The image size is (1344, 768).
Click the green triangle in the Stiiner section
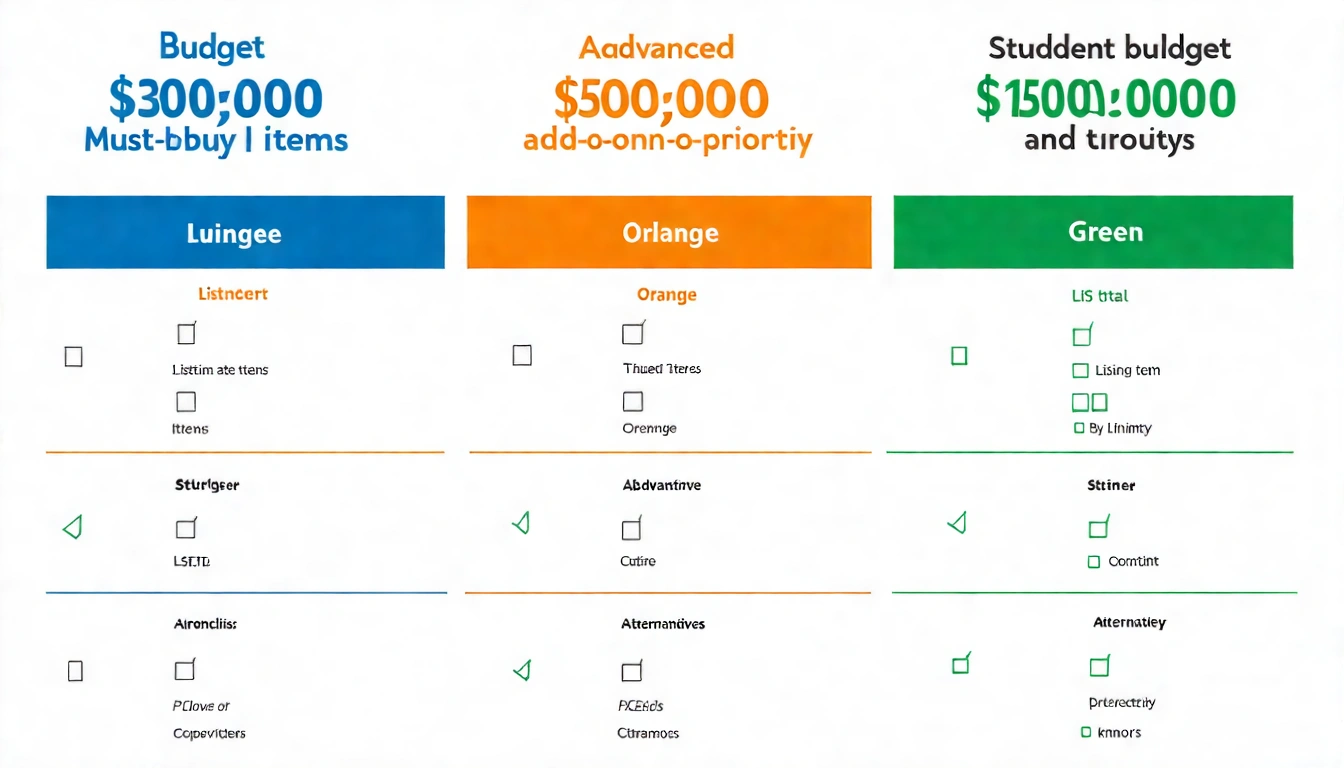tap(958, 522)
